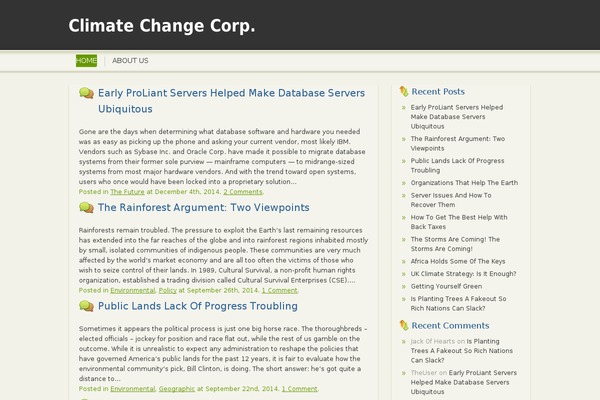Open the Climate Change Corp. site title

[x=161, y=26]
